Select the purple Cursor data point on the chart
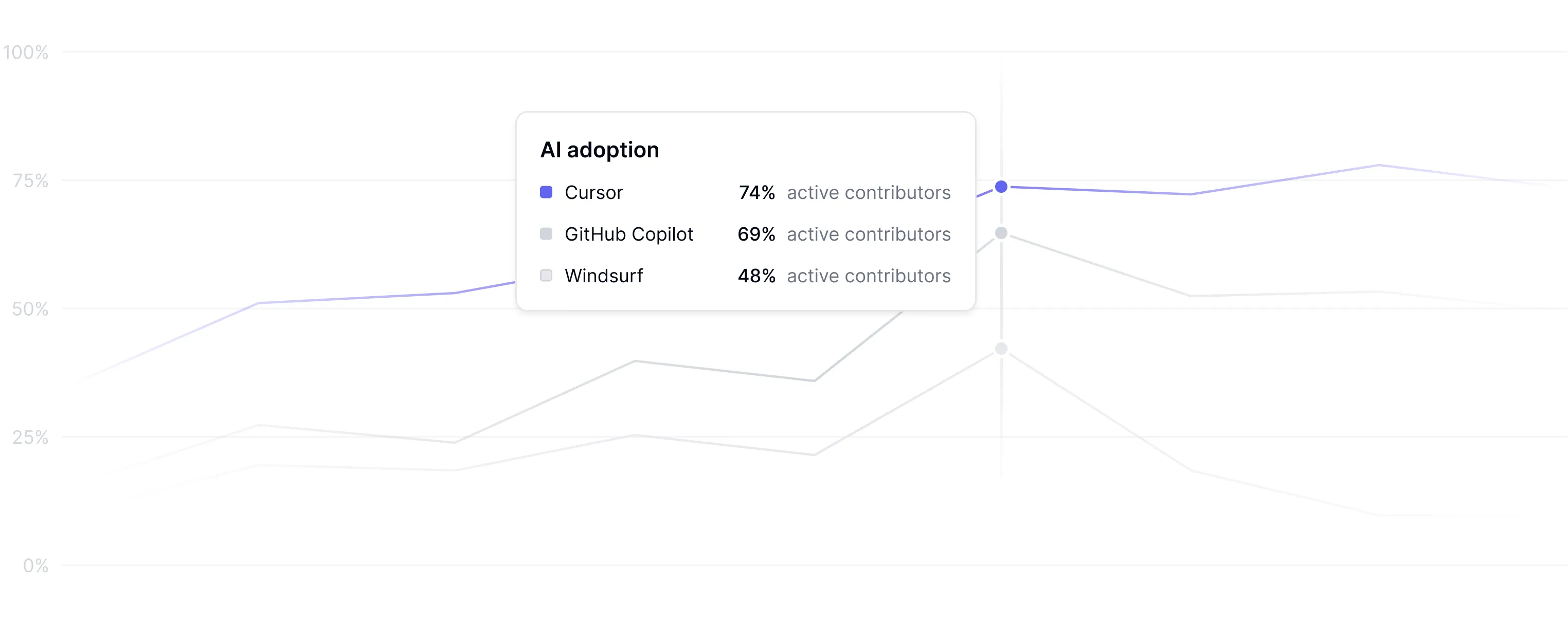 pos(1001,187)
